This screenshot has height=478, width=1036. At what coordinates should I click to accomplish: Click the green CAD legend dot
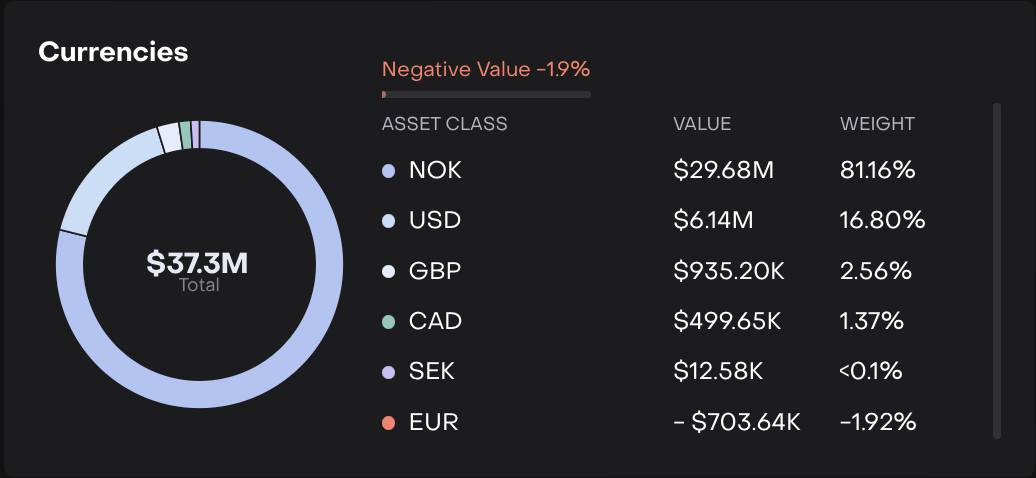click(389, 322)
